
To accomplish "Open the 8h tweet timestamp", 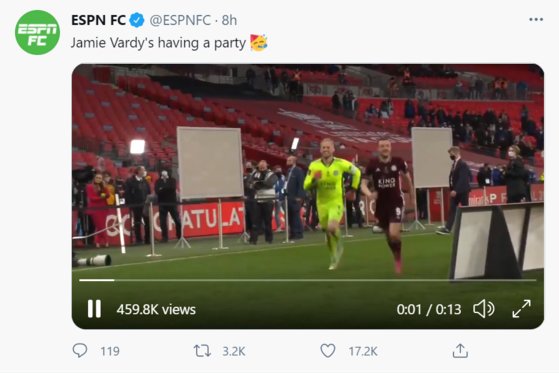I will [x=229, y=20].
